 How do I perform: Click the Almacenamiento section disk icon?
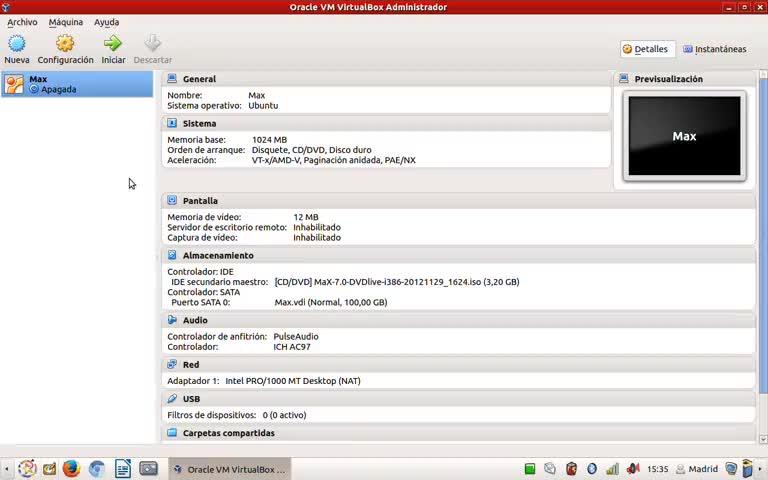172,256
